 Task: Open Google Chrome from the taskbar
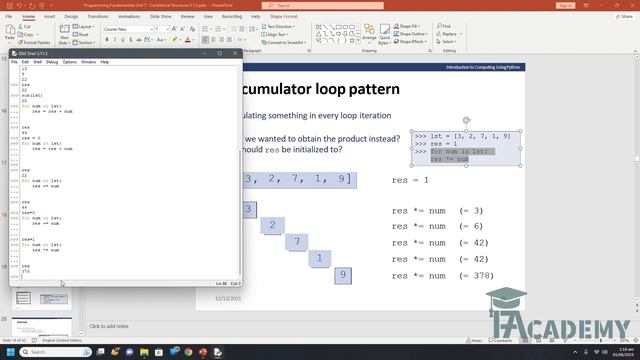(188, 352)
